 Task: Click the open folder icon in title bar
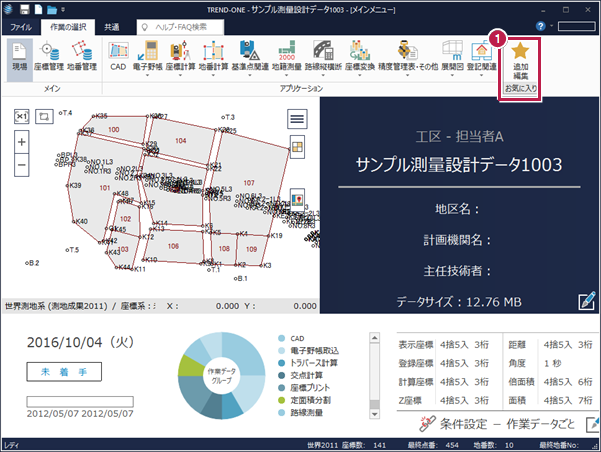pos(52,10)
